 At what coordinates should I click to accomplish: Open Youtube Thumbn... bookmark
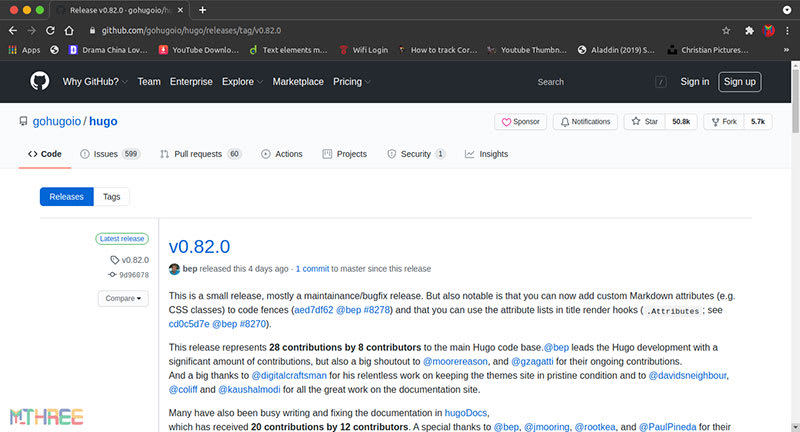click(528, 50)
